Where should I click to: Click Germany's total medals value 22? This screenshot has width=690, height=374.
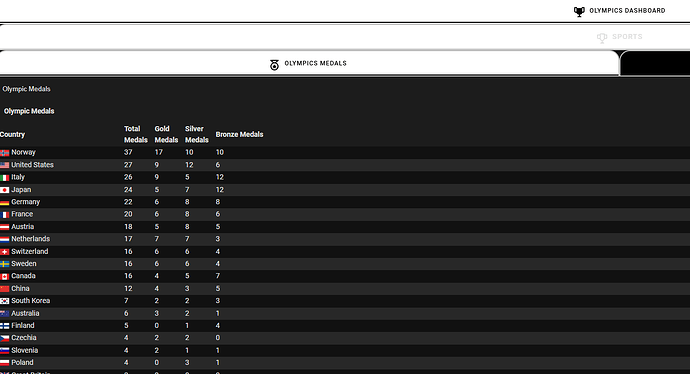pos(128,202)
